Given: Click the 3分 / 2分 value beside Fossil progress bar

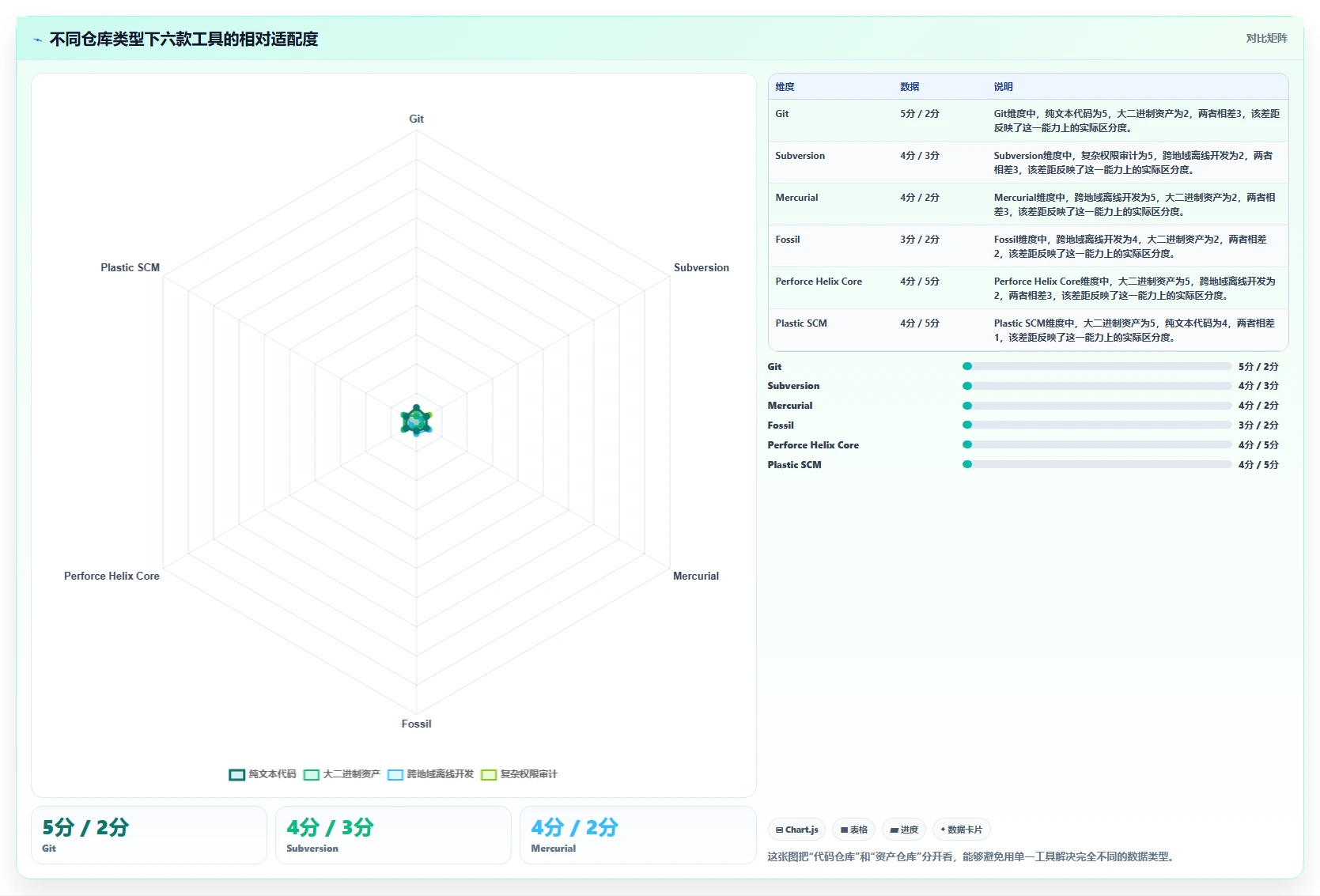Looking at the screenshot, I should (1258, 425).
